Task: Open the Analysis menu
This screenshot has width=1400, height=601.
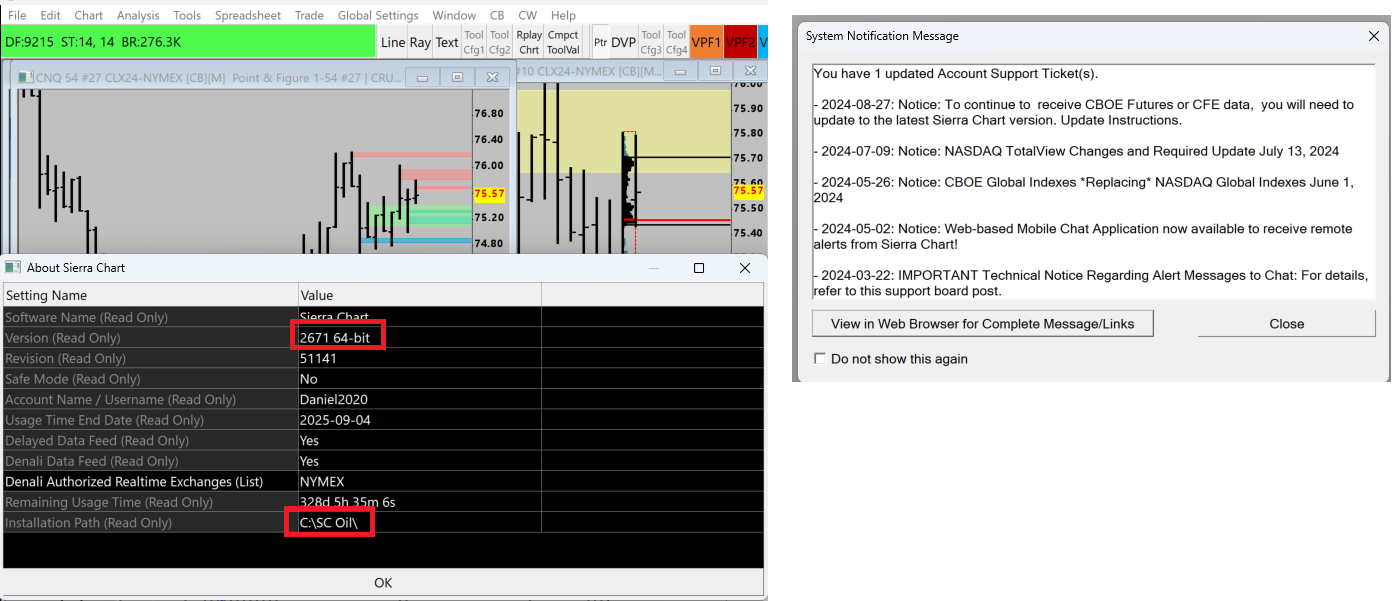Action: [x=138, y=15]
